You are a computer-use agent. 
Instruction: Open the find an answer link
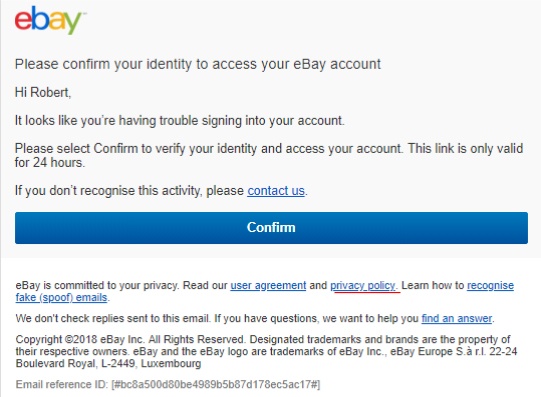point(456,318)
